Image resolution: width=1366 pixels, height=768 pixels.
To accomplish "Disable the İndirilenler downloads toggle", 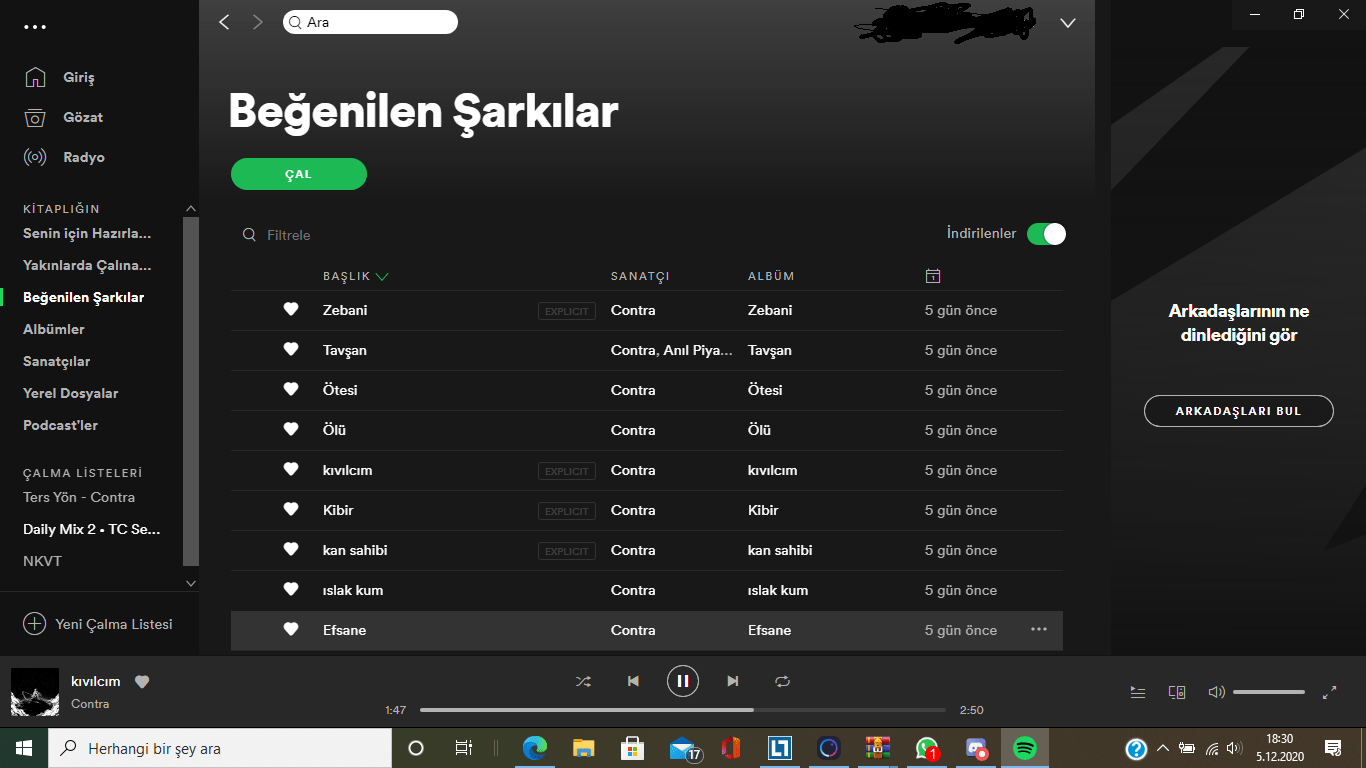I will [1046, 233].
